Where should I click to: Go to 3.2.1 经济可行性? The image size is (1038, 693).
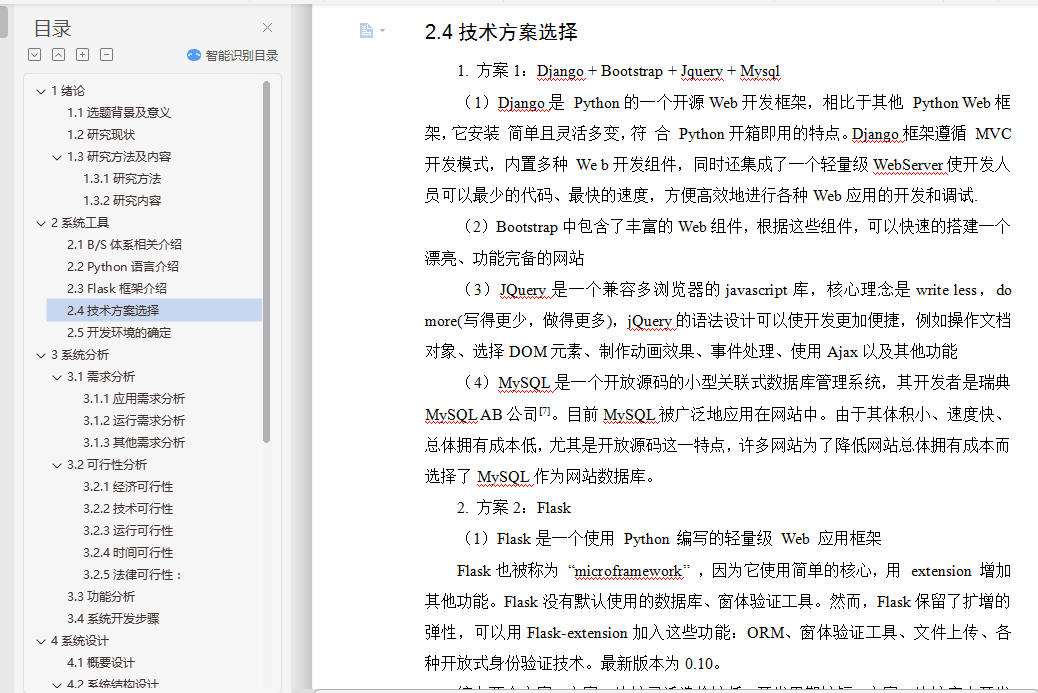128,486
